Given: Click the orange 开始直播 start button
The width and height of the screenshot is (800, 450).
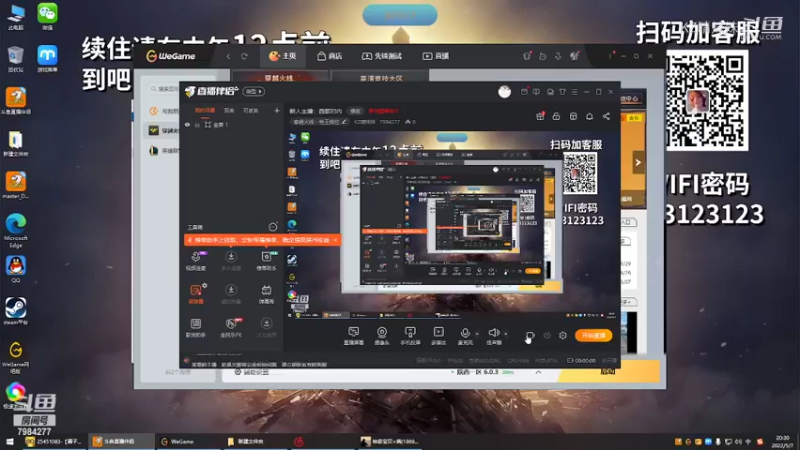Looking at the screenshot, I should 593,335.
